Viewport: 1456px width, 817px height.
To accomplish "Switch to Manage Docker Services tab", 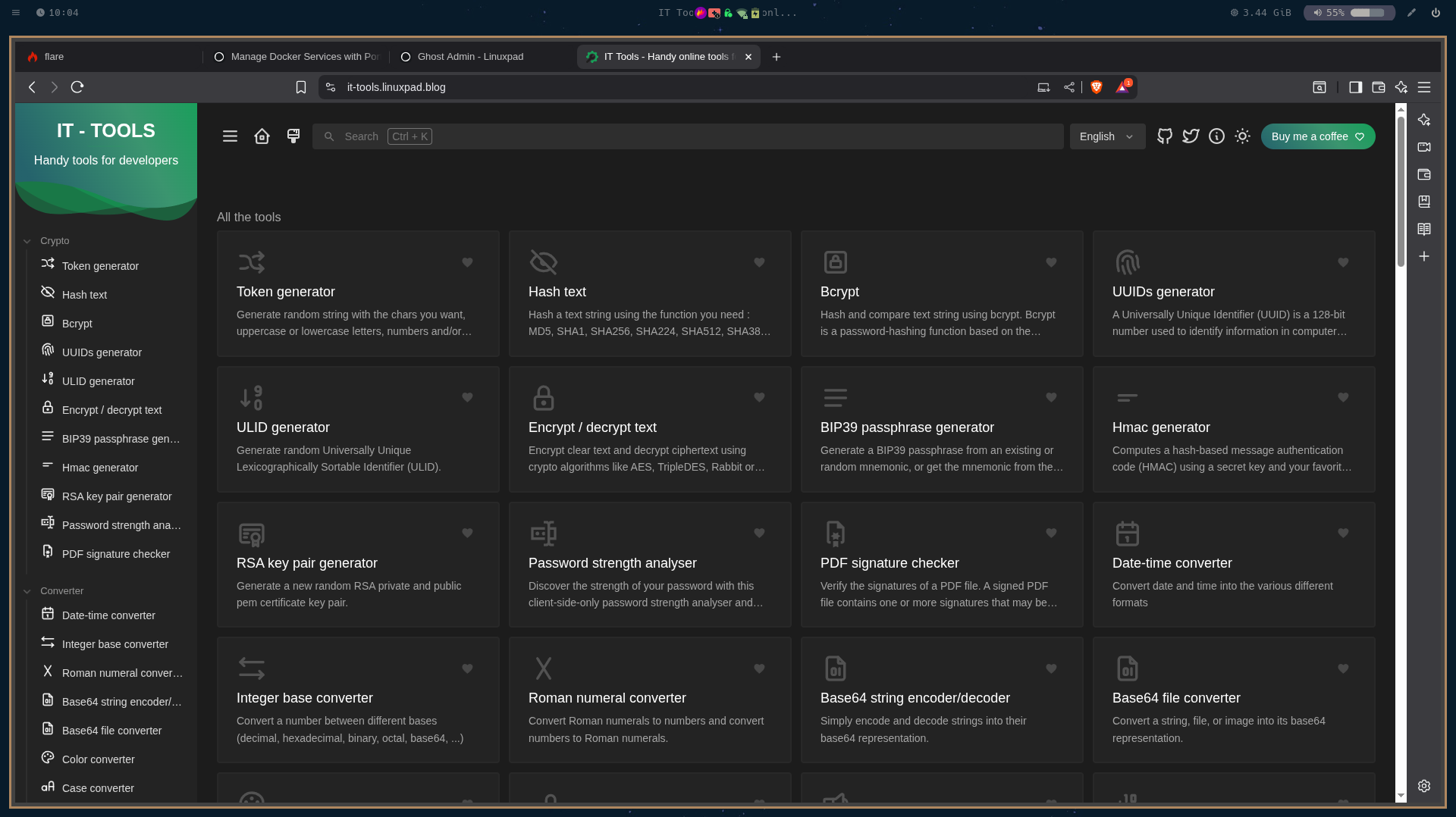I will pos(297,57).
